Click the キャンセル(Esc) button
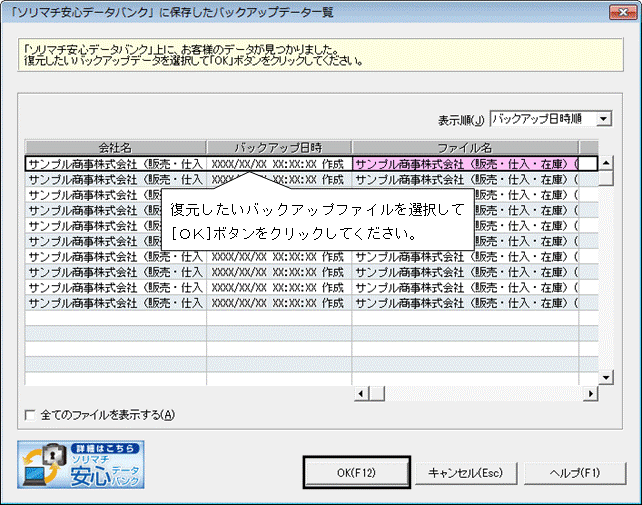This screenshot has width=642, height=505. click(x=466, y=473)
